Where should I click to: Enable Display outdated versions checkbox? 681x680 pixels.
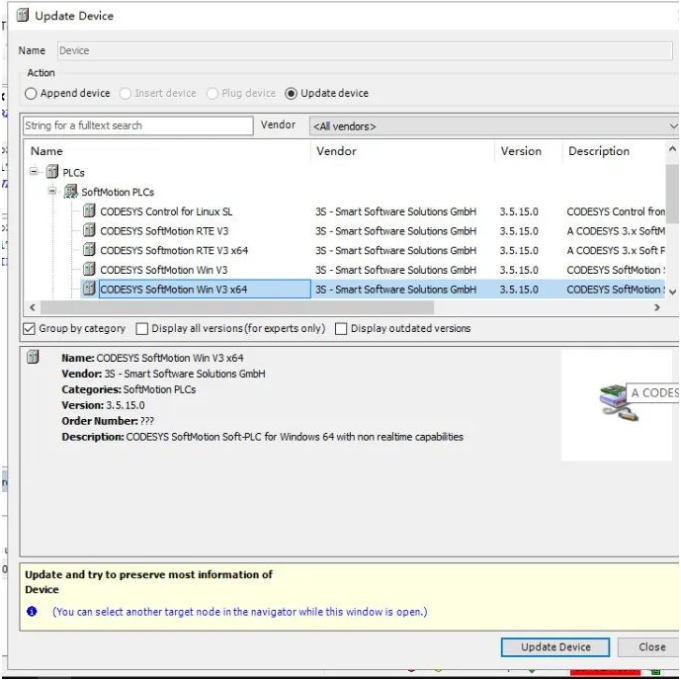click(x=341, y=329)
